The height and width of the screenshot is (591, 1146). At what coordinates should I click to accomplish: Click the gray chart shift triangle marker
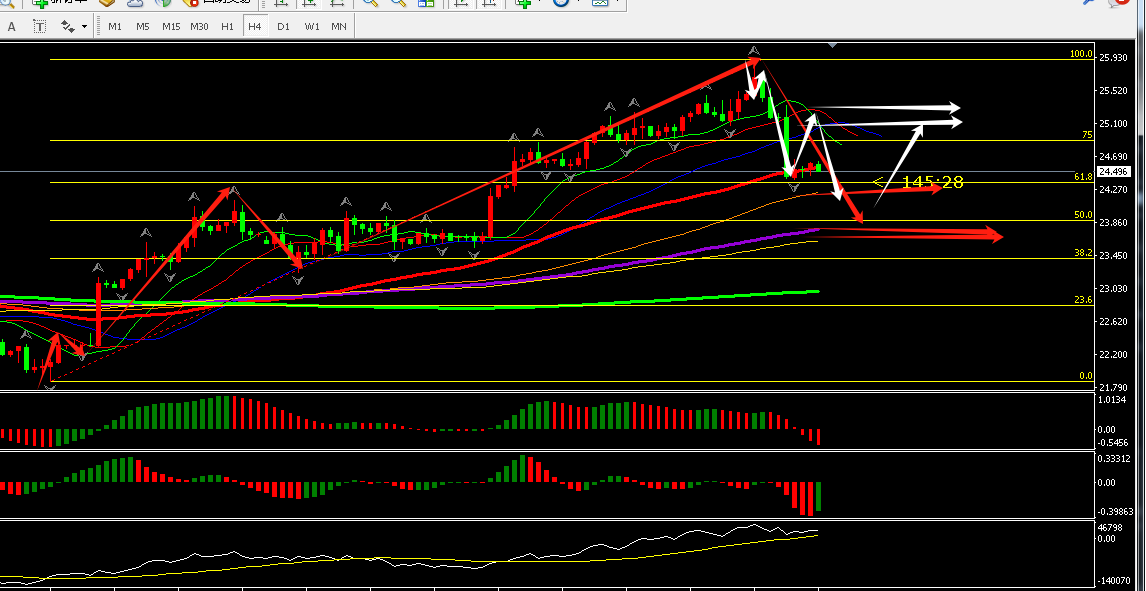pos(832,45)
